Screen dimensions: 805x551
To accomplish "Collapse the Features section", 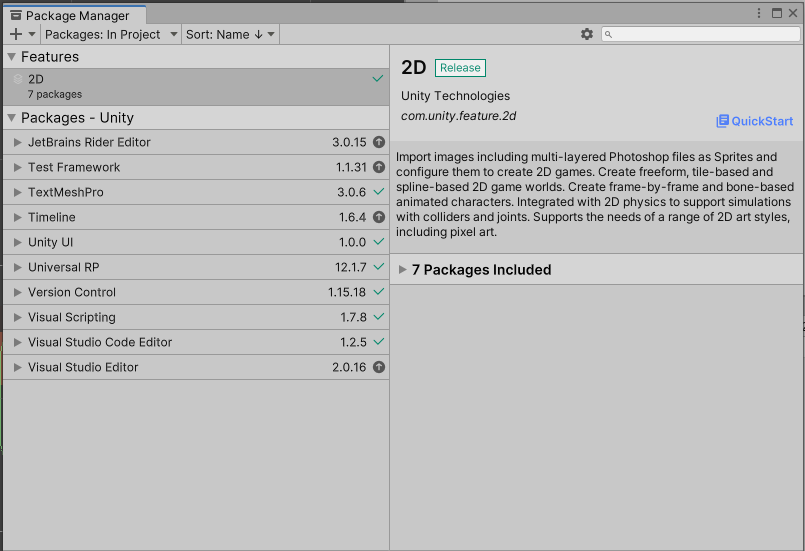I will coord(12,56).
